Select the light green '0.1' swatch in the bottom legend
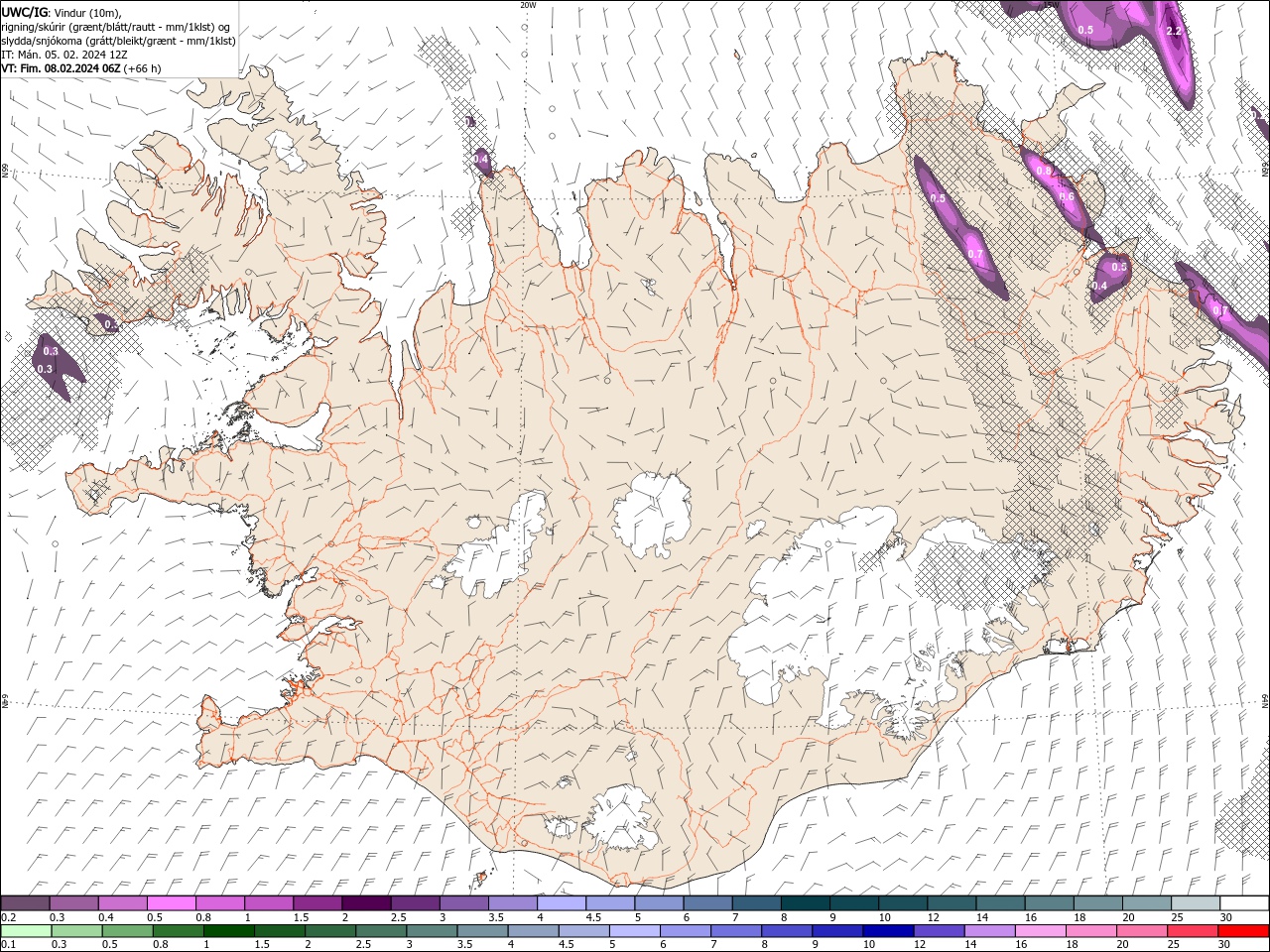The image size is (1270, 952). click(26, 931)
